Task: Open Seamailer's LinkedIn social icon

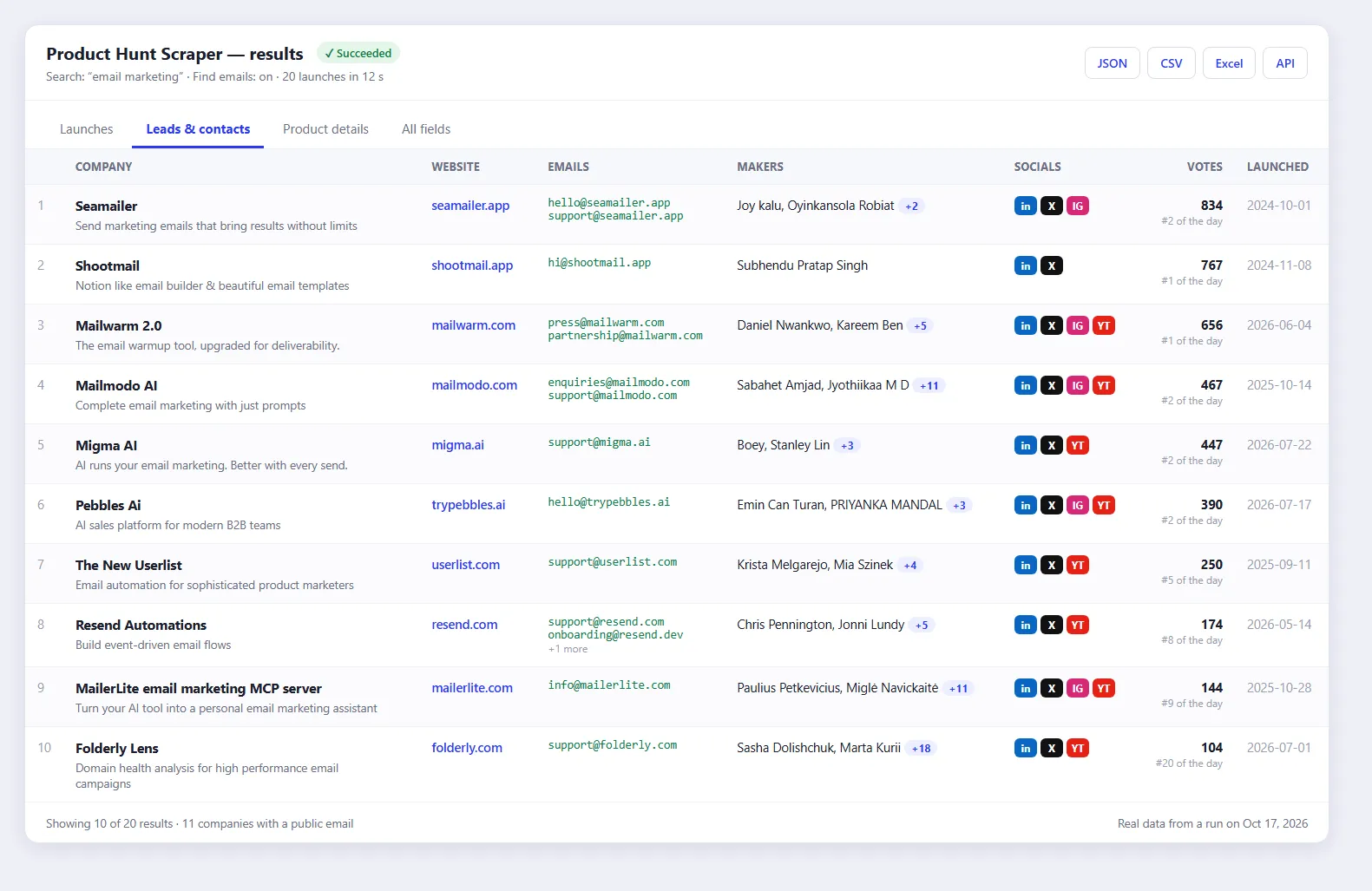Action: (1025, 206)
